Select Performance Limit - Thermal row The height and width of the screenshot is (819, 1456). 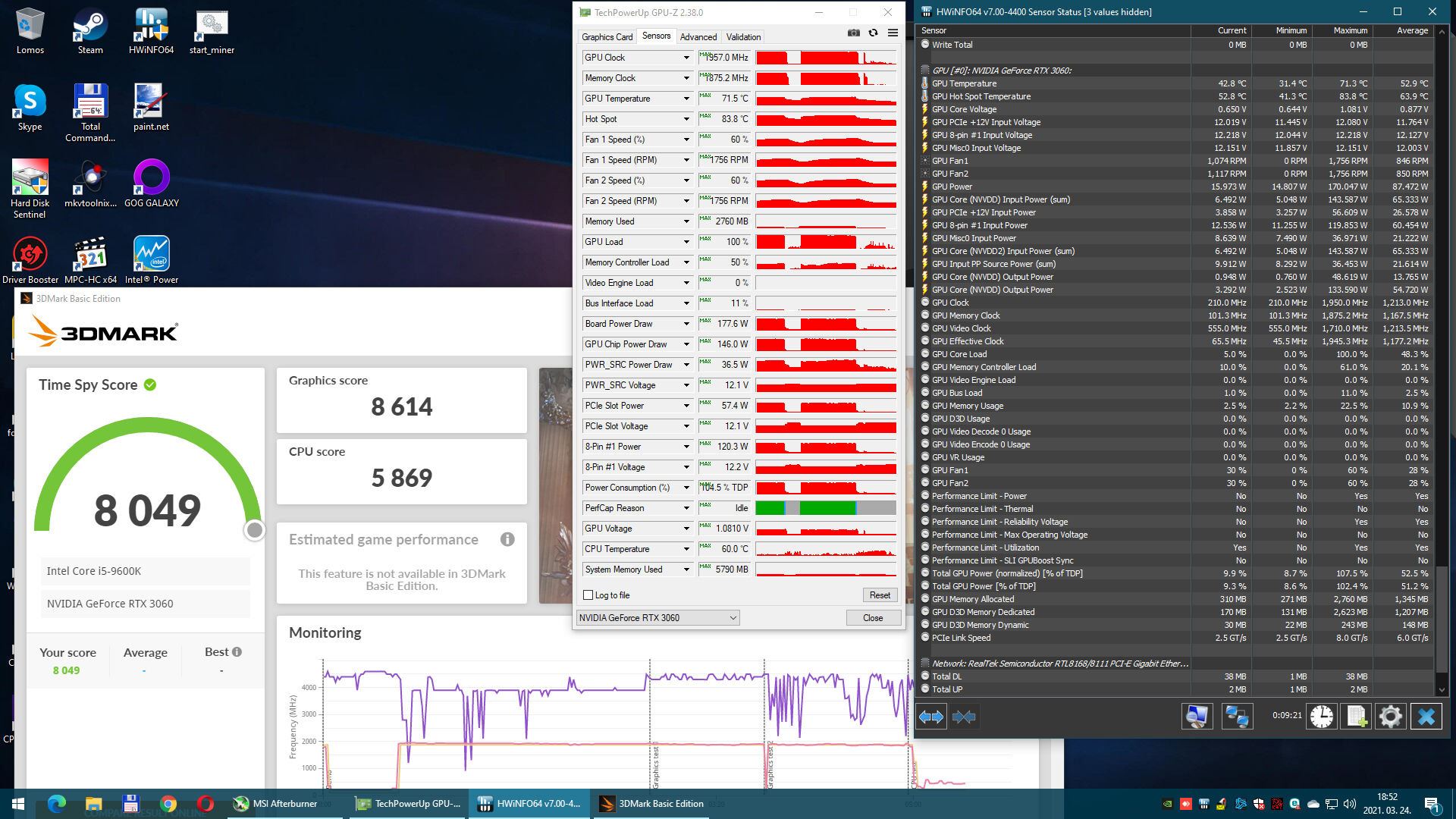pos(1175,509)
